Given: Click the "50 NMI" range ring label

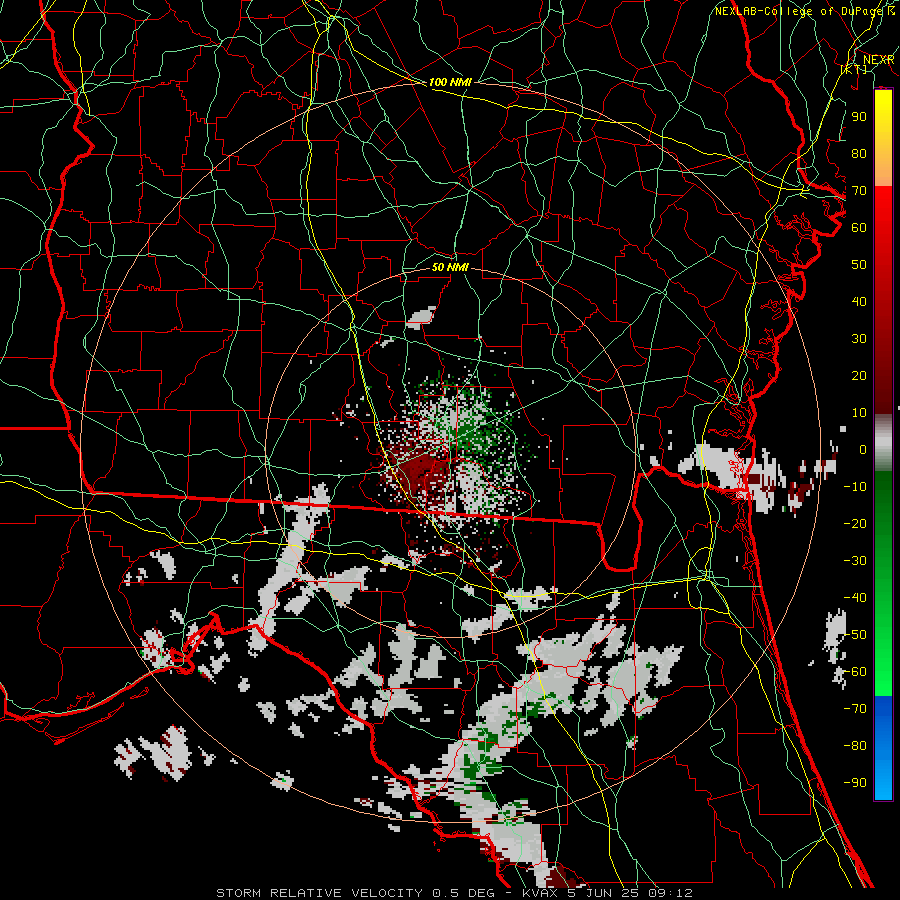Looking at the screenshot, I should pyautogui.click(x=450, y=267).
